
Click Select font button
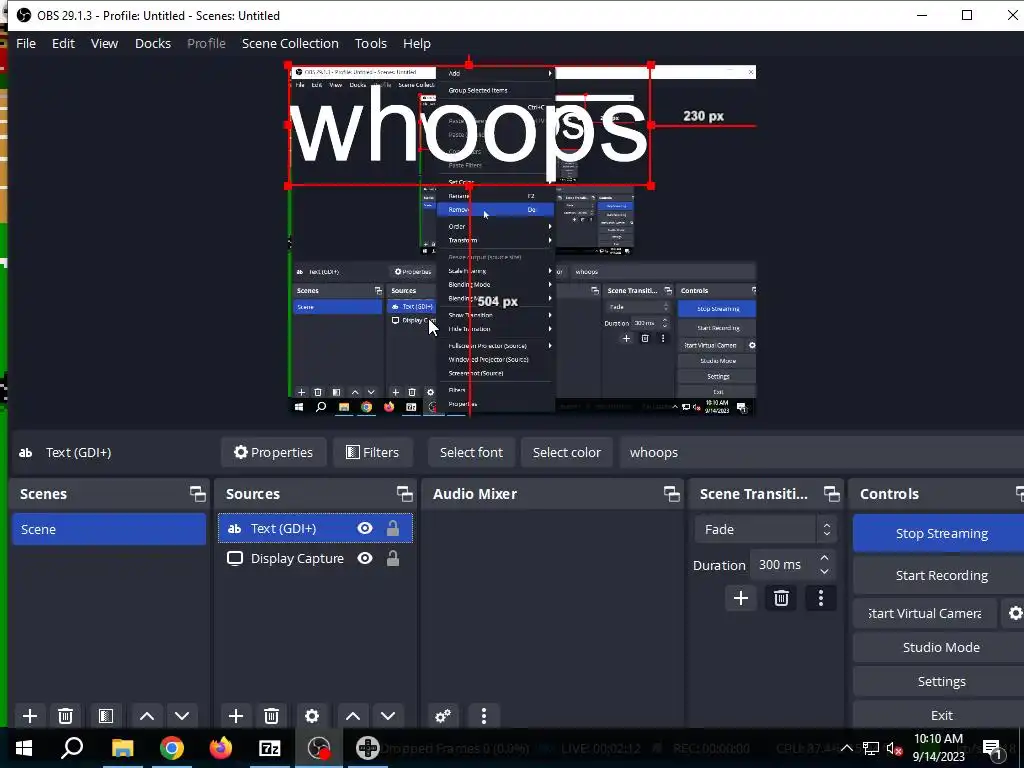point(471,452)
